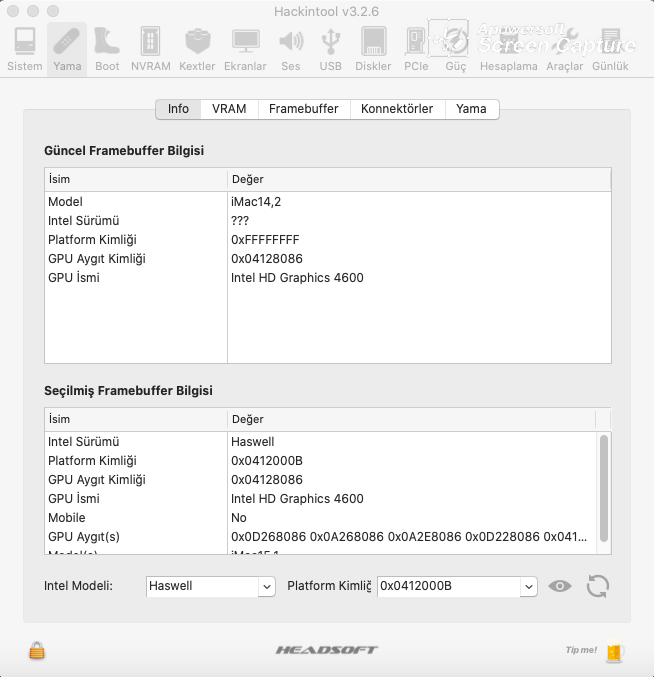Open the Ekranlar display section
This screenshot has height=677, width=654.
(x=245, y=49)
